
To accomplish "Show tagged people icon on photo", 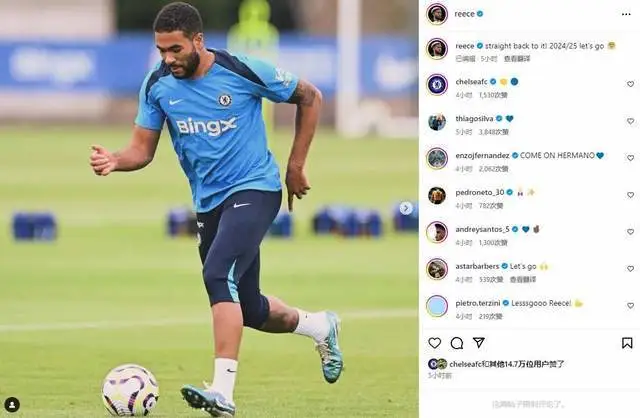I will (12, 405).
